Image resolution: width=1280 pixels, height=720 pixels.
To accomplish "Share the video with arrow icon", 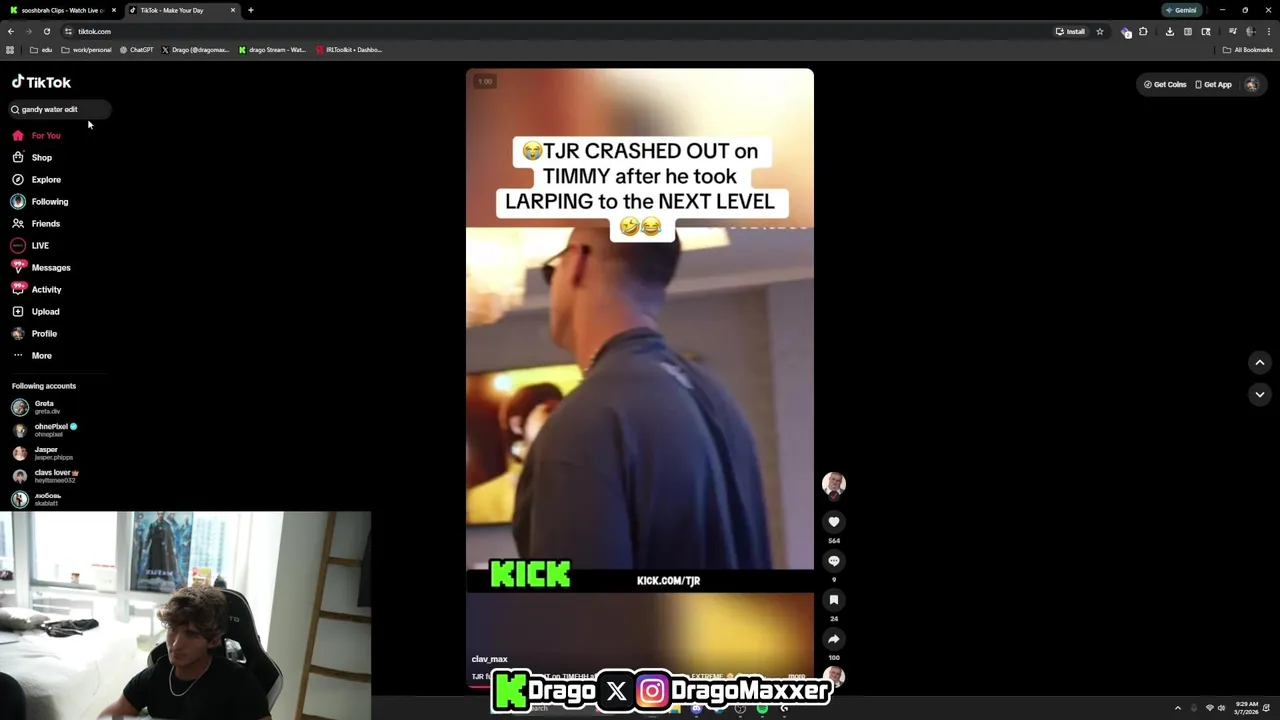I will (x=834, y=639).
